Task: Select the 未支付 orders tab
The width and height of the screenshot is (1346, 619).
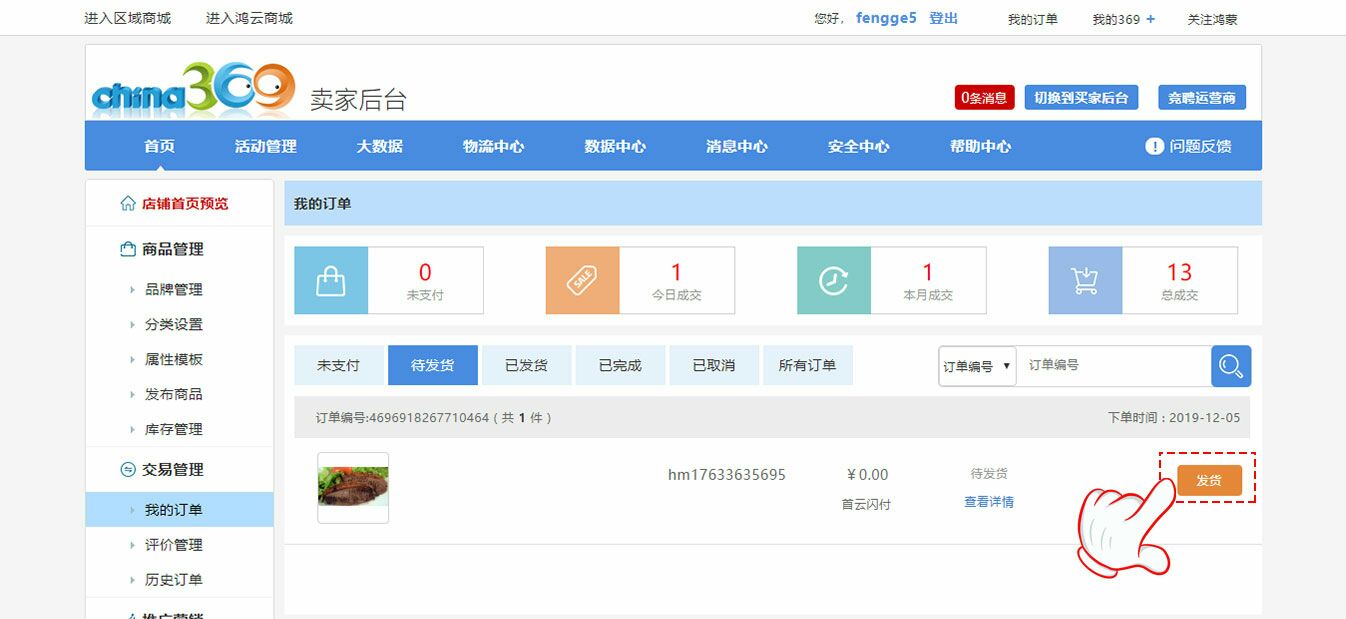Action: [x=338, y=366]
